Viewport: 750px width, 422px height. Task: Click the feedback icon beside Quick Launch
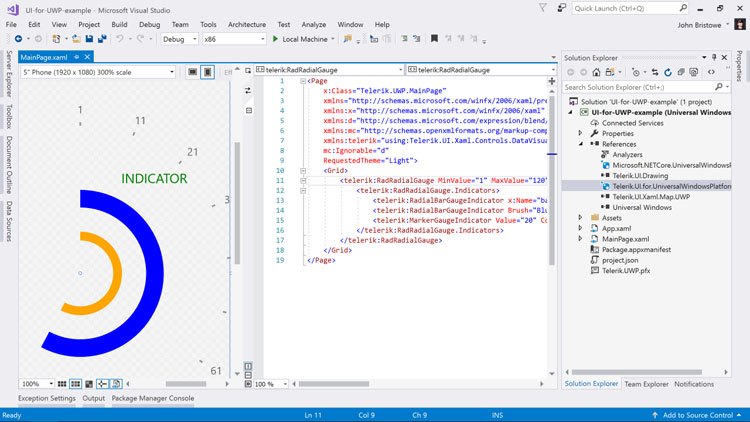point(562,8)
